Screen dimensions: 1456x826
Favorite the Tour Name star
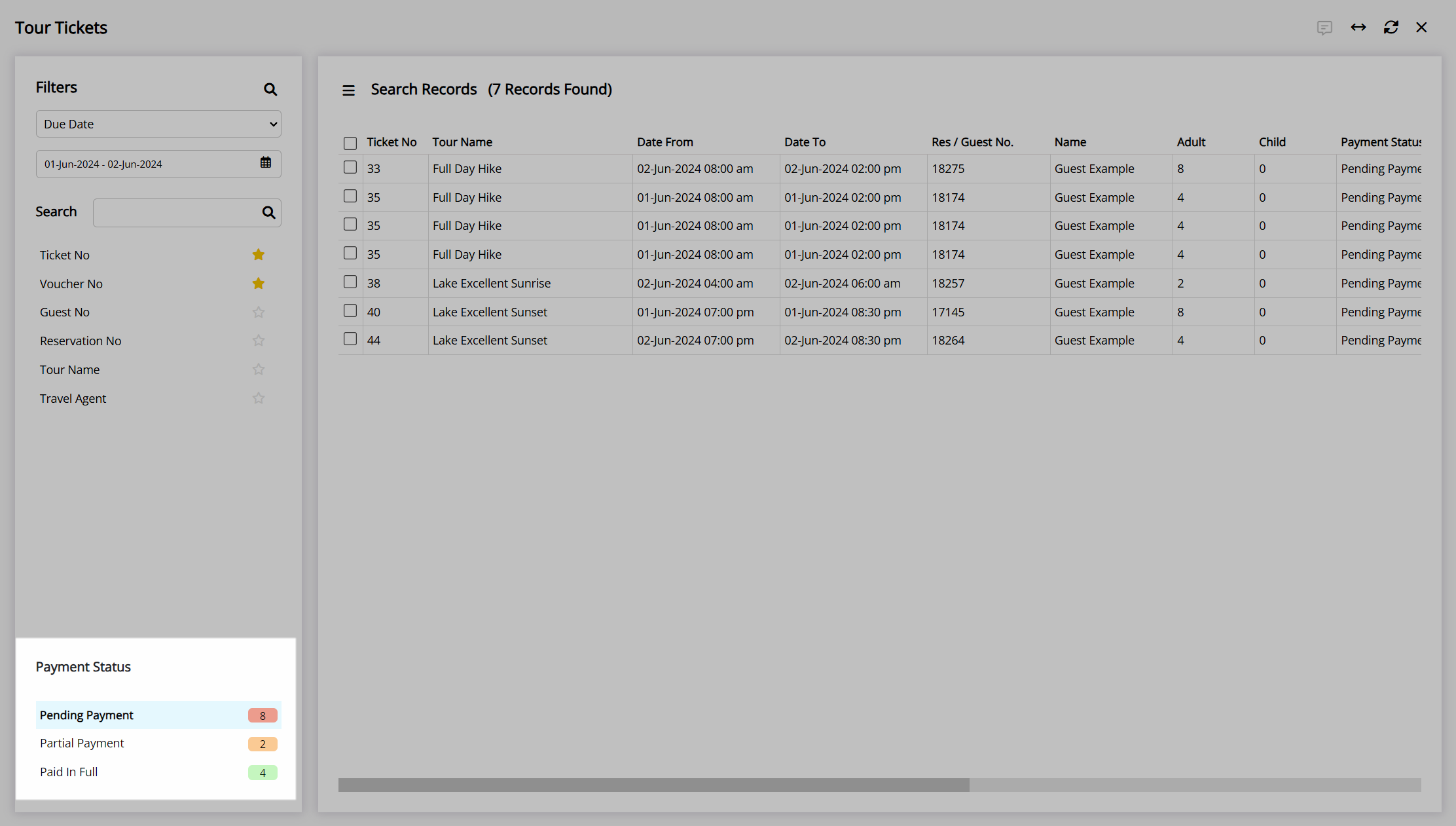259,369
